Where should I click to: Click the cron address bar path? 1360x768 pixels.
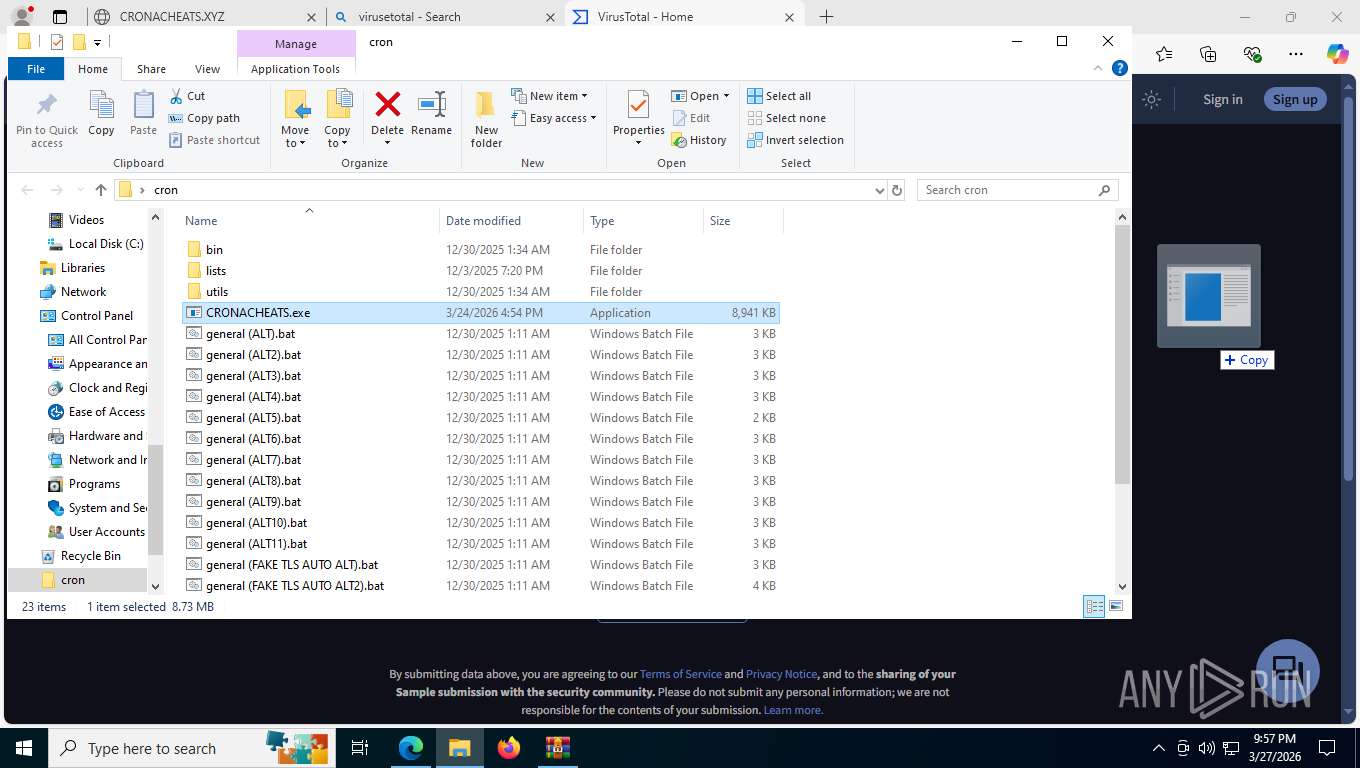click(x=166, y=190)
